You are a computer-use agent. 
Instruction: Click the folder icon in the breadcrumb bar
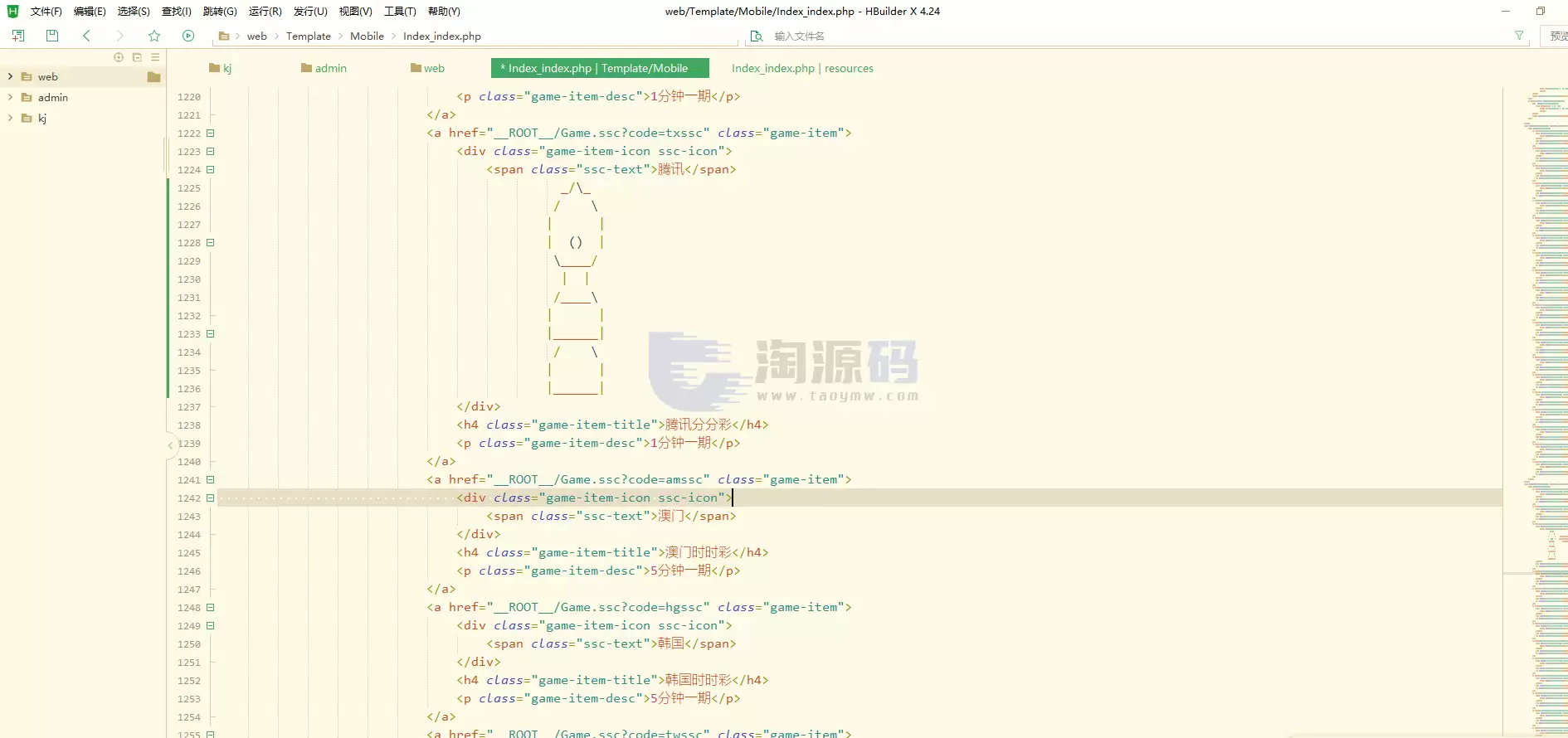tap(224, 36)
